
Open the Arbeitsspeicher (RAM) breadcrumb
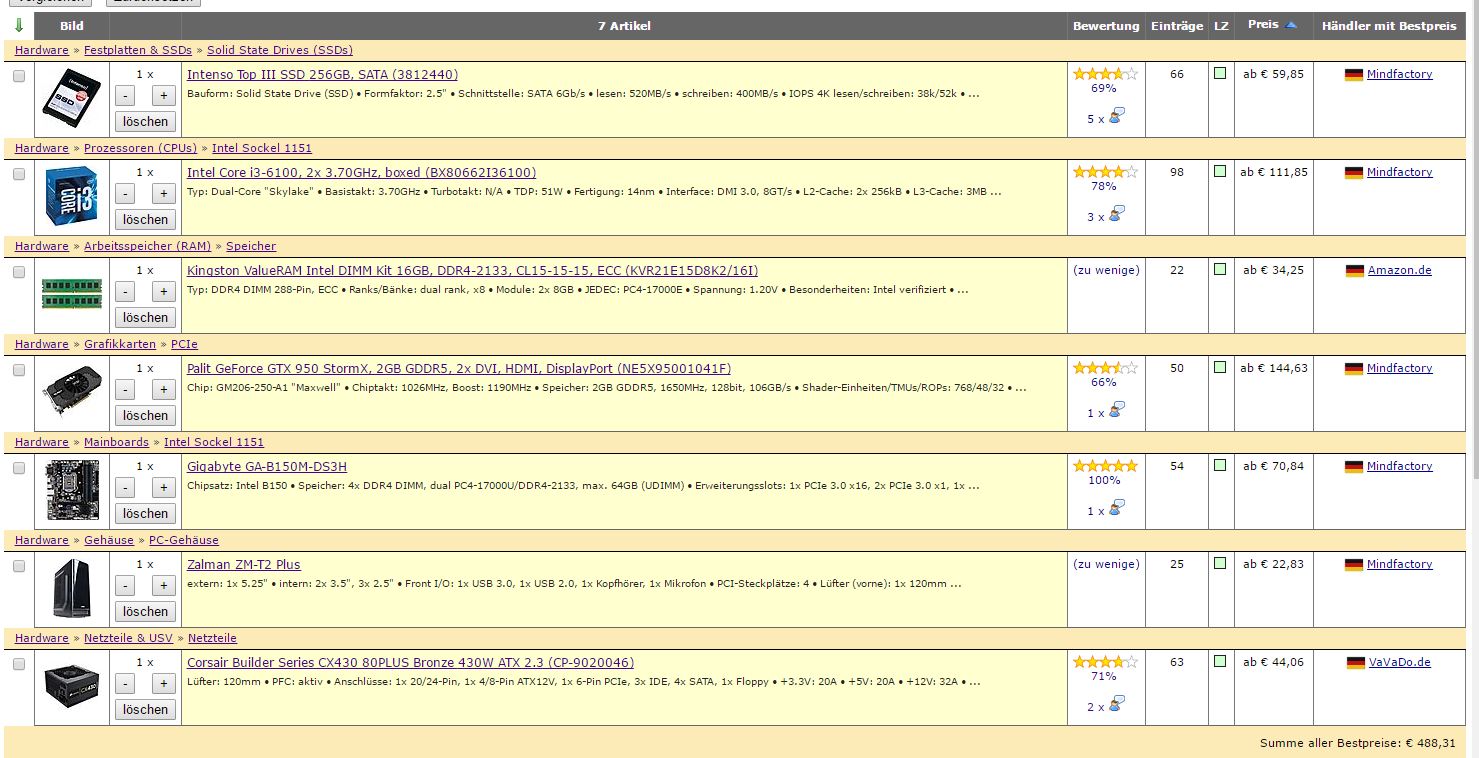point(148,246)
